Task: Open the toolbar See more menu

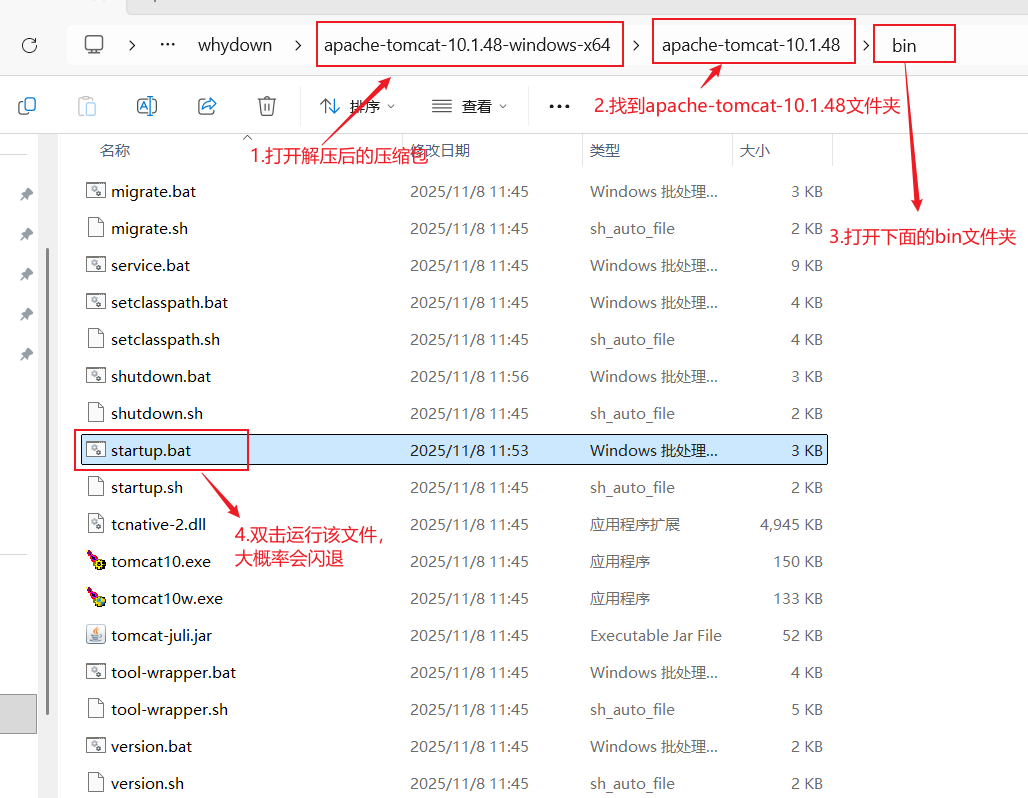Action: tap(559, 106)
